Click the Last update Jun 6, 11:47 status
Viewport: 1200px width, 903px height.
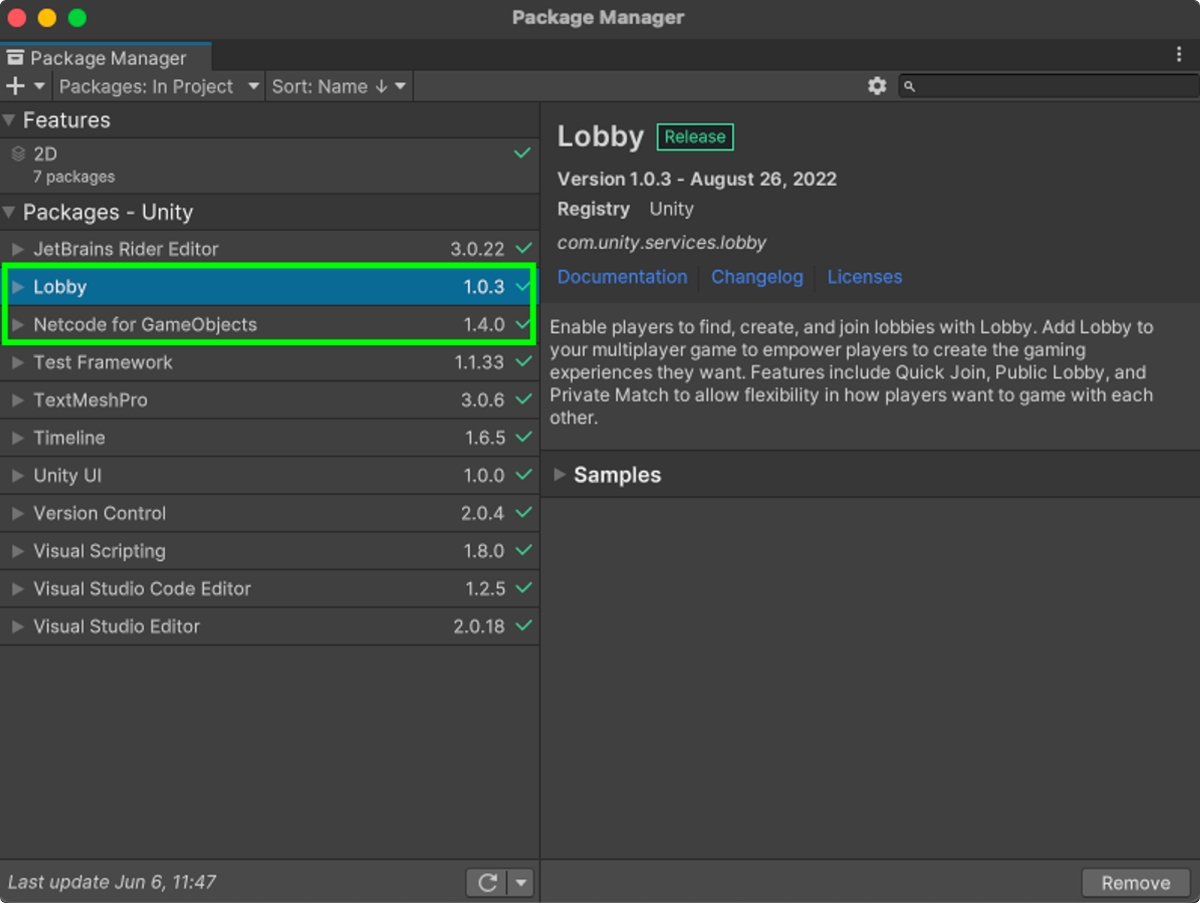click(x=112, y=882)
